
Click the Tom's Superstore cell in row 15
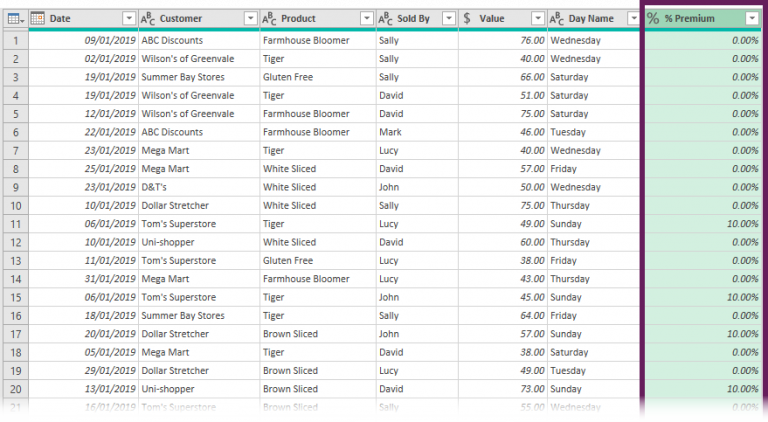(176, 297)
